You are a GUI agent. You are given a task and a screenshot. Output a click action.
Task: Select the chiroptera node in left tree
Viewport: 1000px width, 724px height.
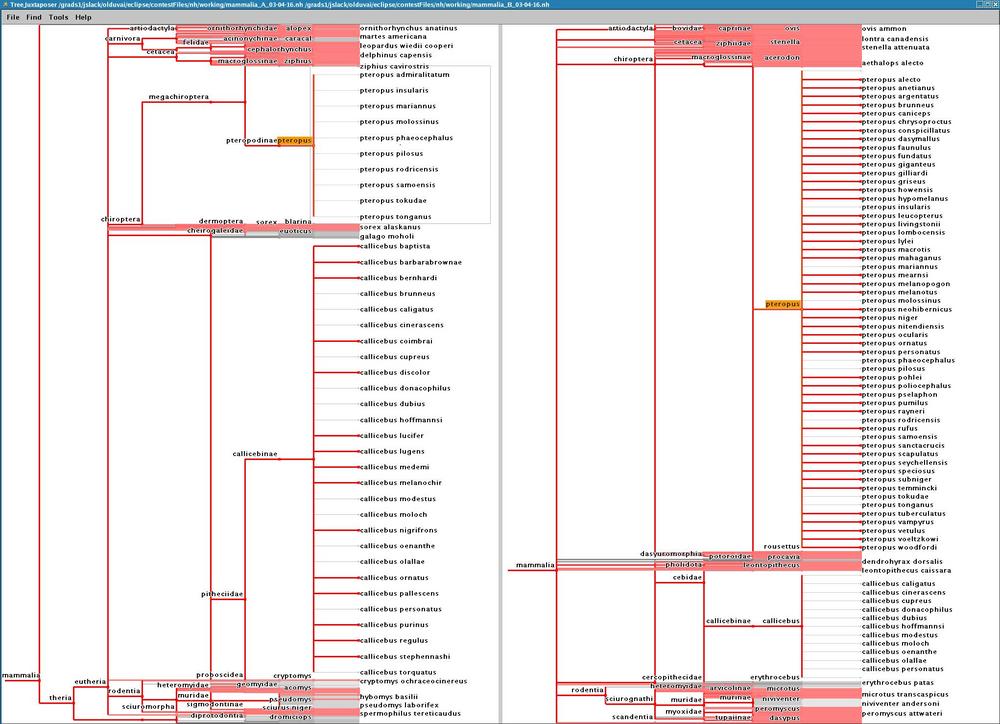pos(121,219)
